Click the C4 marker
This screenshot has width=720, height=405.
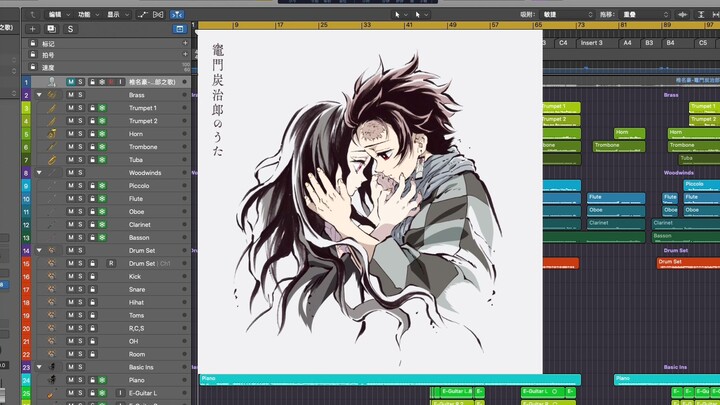(563, 43)
